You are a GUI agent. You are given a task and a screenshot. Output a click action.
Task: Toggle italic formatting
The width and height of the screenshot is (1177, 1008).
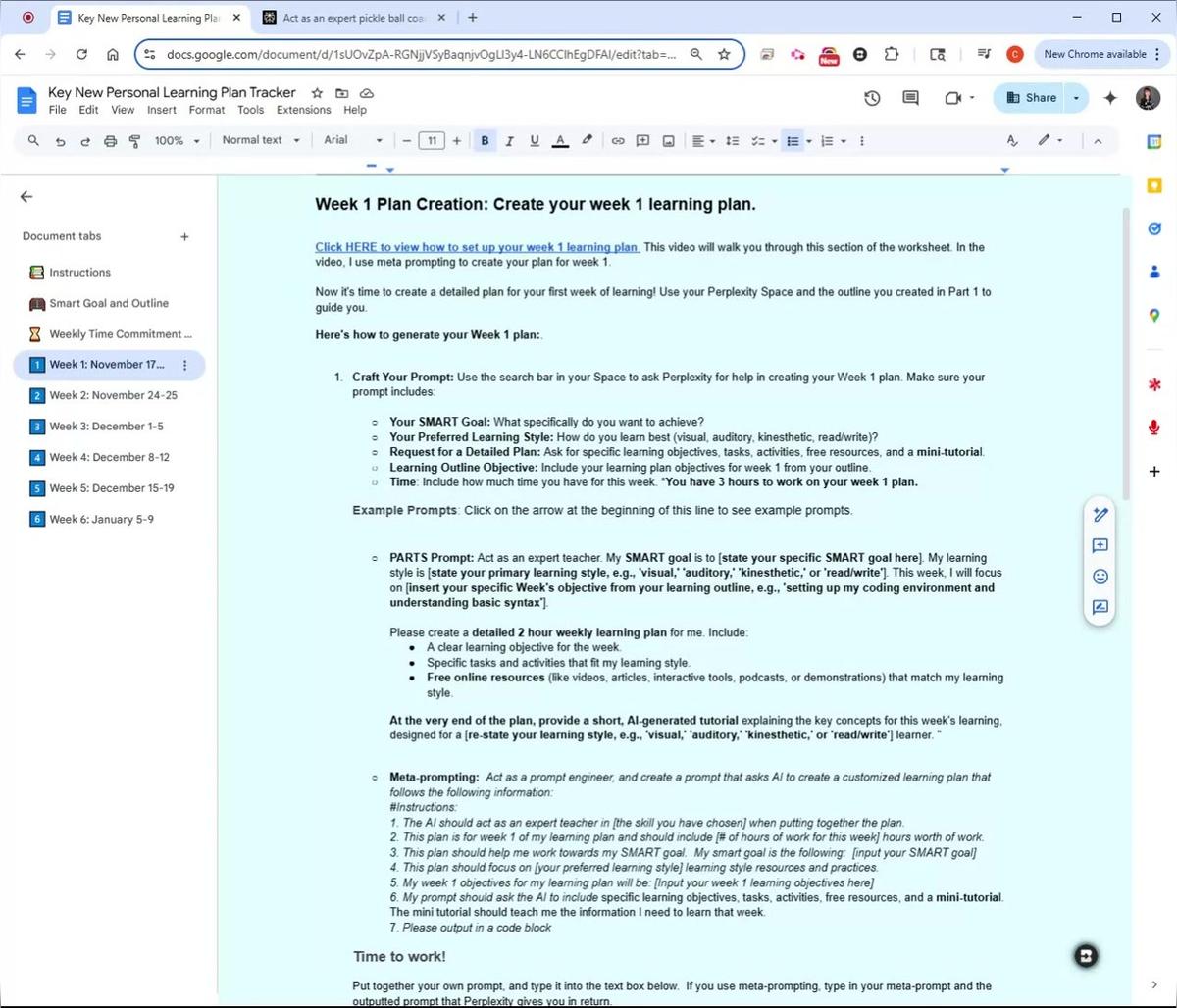click(509, 141)
